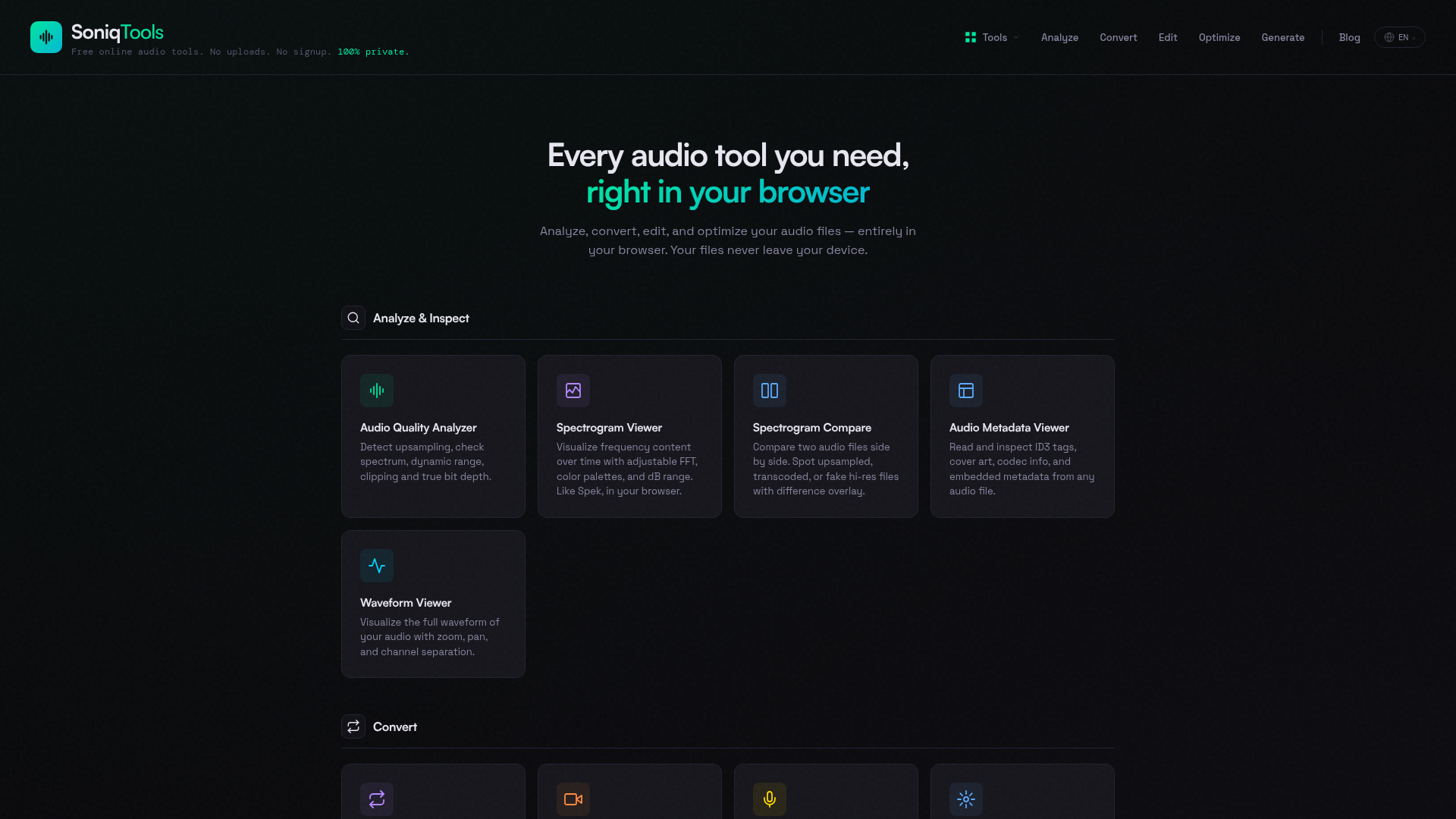Image resolution: width=1456 pixels, height=819 pixels.
Task: Open the Analyze nav menu item
Action: click(1059, 37)
